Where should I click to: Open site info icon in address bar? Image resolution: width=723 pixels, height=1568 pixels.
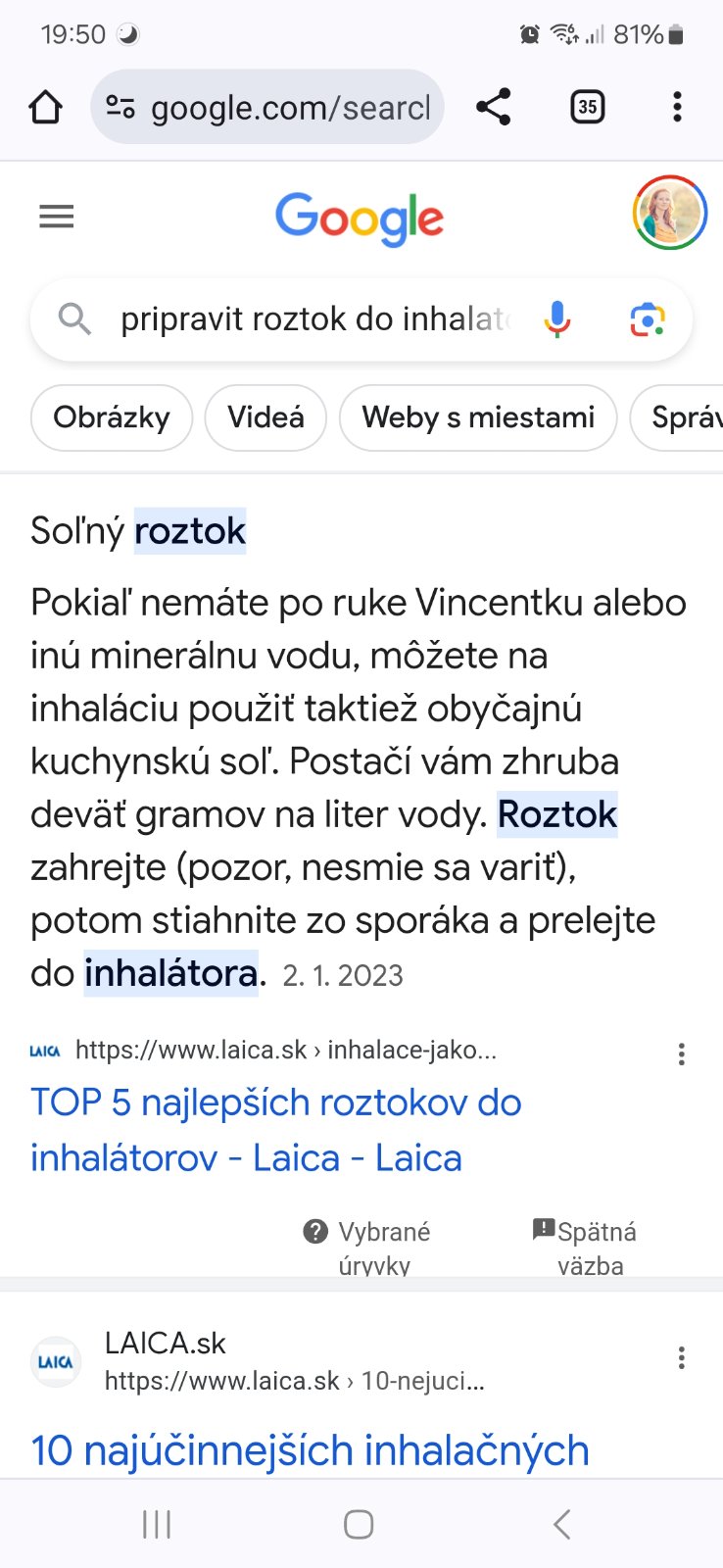pos(120,107)
